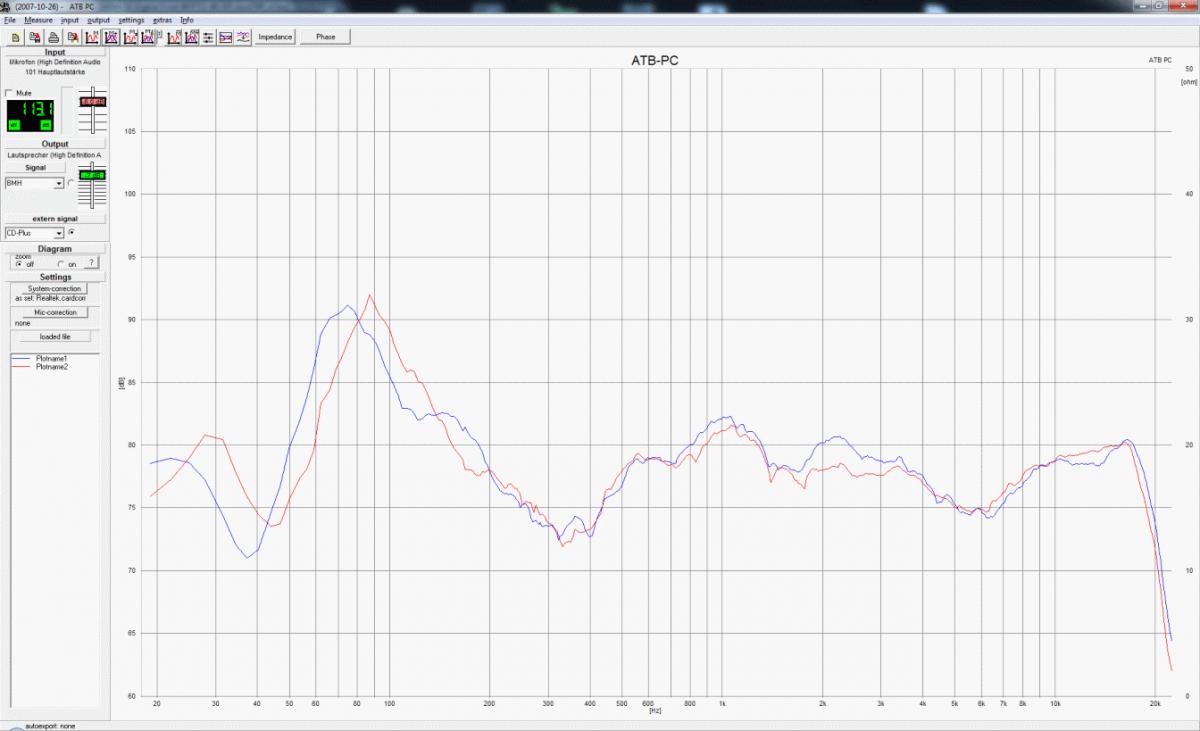
Task: Open the Measure menu
Action: pyautogui.click(x=38, y=20)
